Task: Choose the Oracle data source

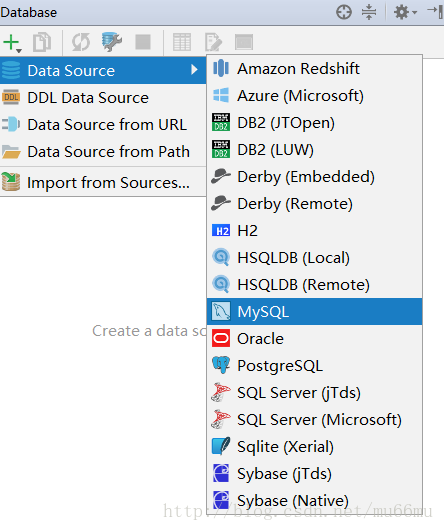Action: (x=315, y=339)
